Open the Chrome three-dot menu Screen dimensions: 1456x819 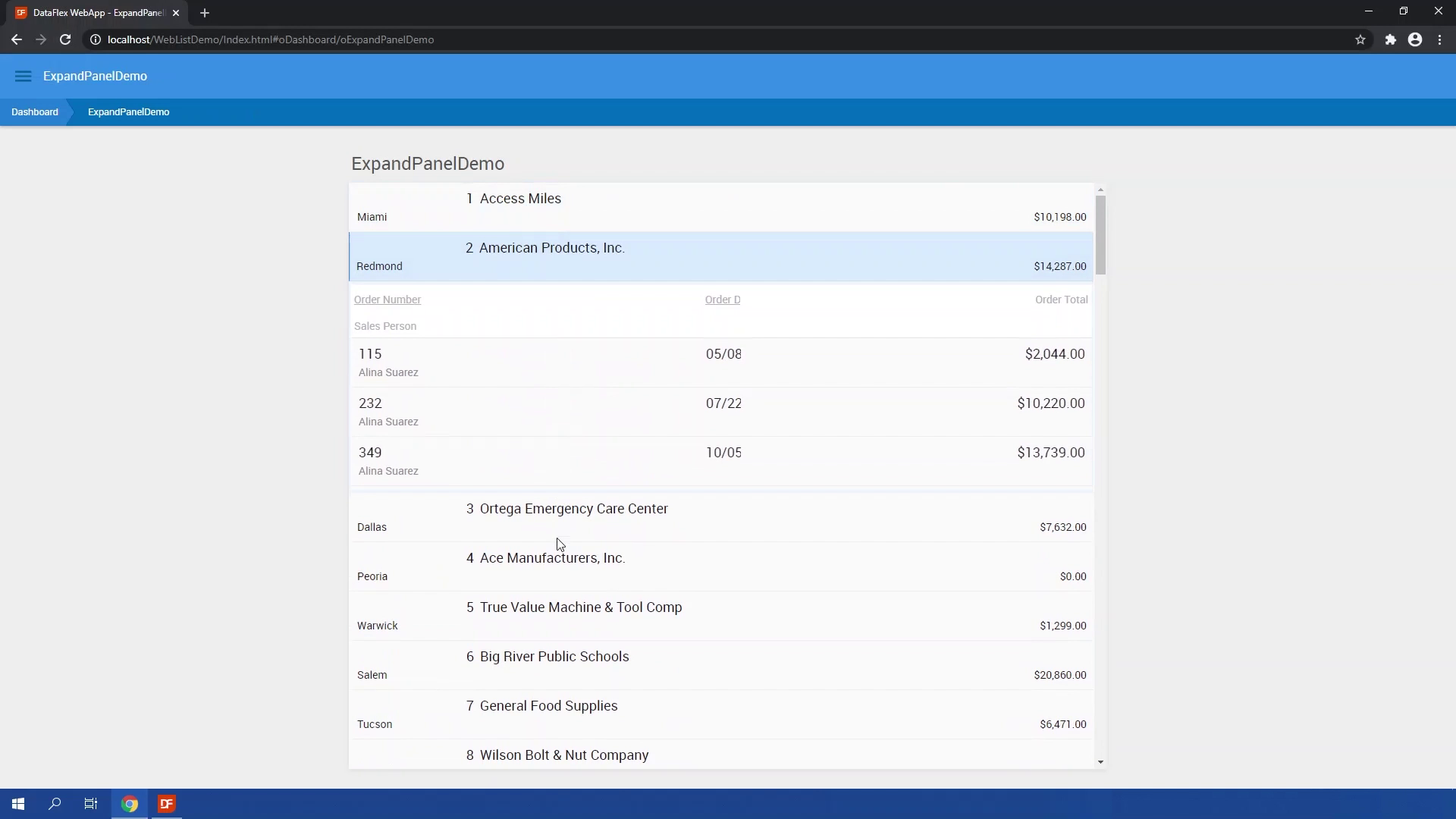[1439, 39]
